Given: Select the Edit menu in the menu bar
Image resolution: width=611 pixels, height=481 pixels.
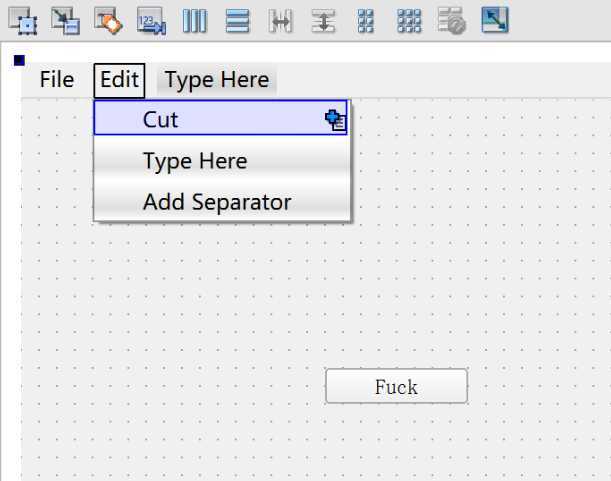Looking at the screenshot, I should [119, 80].
